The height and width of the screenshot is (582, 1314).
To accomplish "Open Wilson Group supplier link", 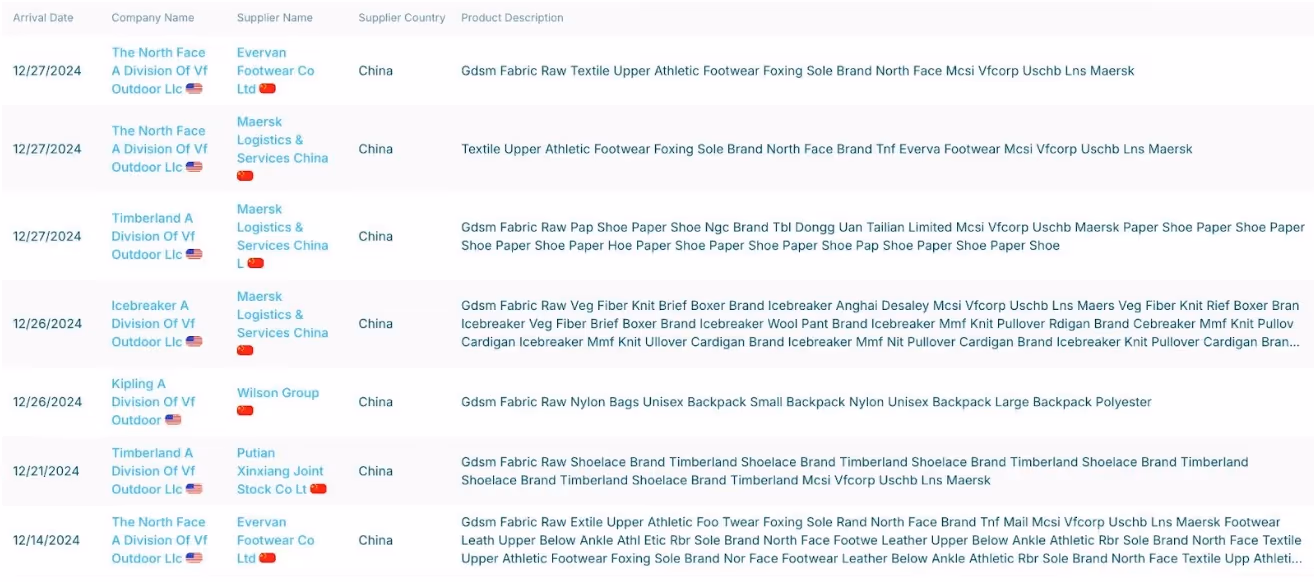I will [278, 393].
